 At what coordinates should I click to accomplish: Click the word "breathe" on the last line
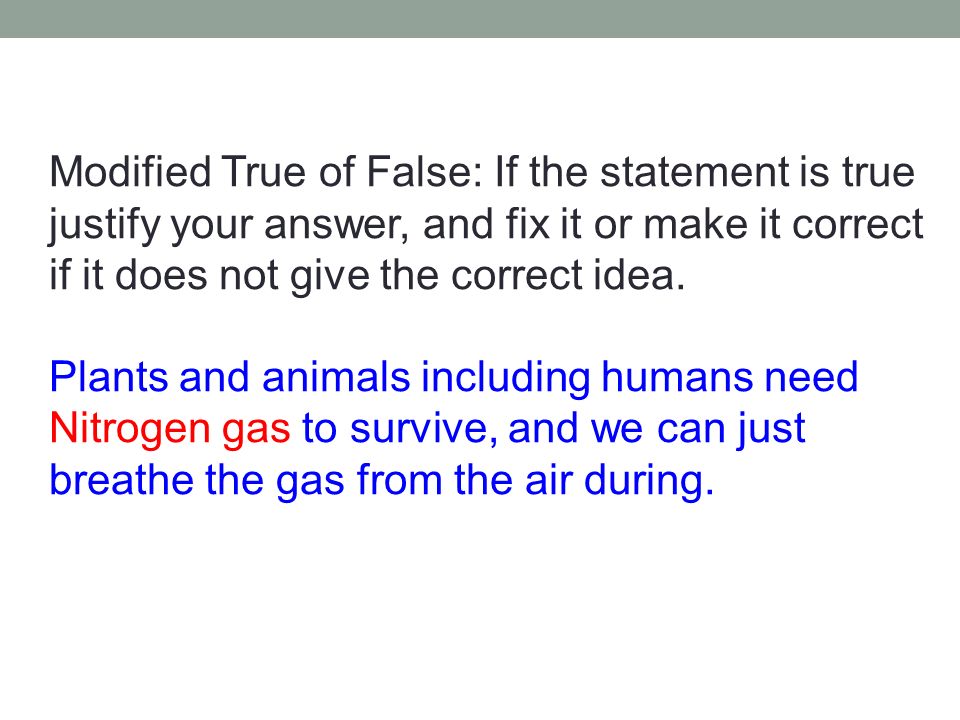pyautogui.click(x=121, y=479)
